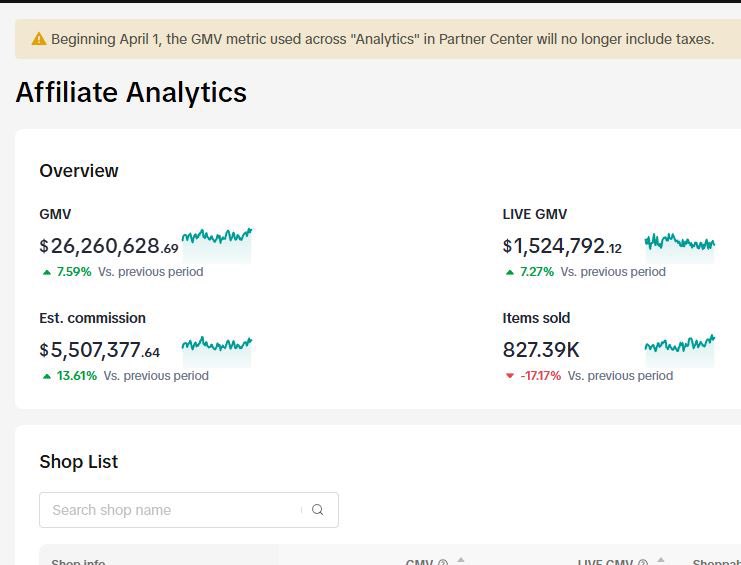Click the Items sold metric label
This screenshot has width=741, height=565.
[x=536, y=318]
